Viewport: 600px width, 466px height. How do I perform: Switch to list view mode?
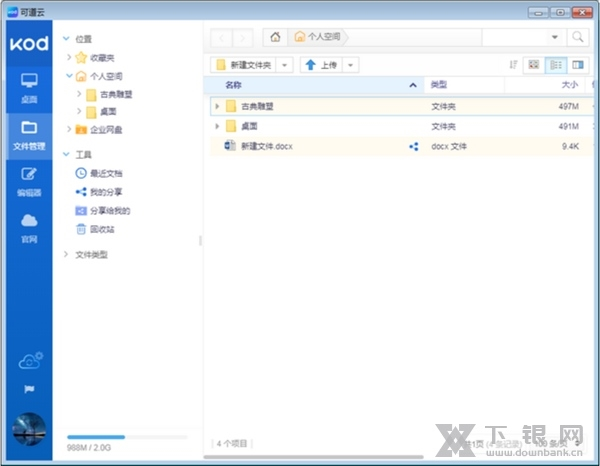pos(556,65)
